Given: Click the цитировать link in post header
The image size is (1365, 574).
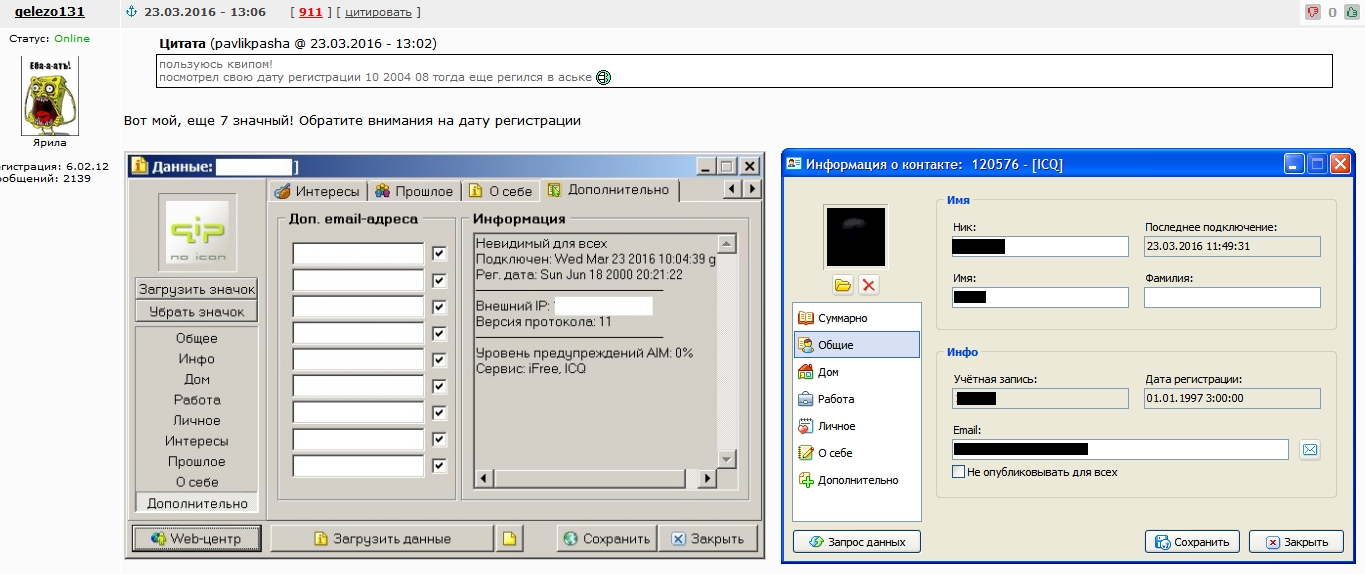Looking at the screenshot, I should 378,12.
